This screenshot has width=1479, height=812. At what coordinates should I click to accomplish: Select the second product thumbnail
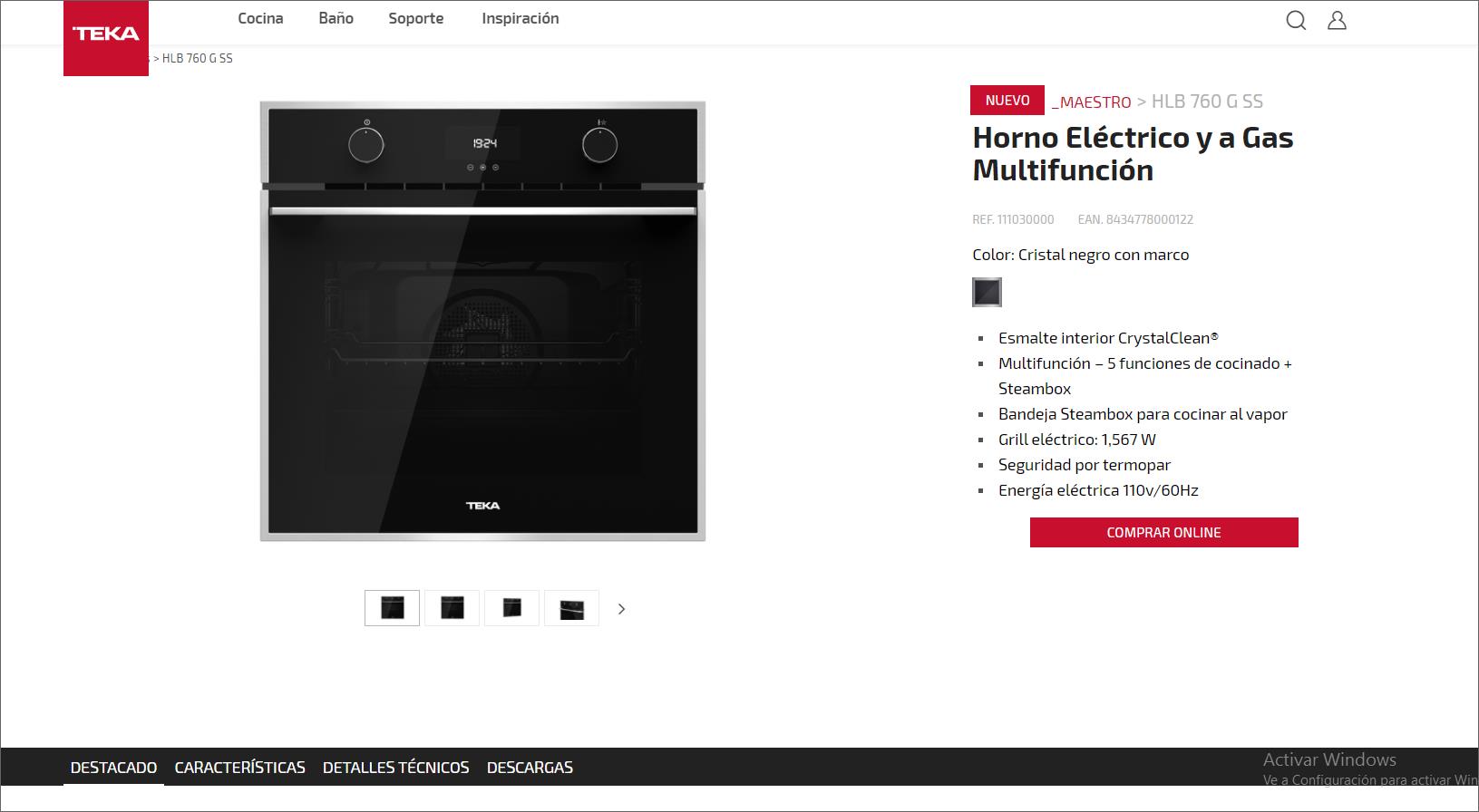tap(452, 608)
